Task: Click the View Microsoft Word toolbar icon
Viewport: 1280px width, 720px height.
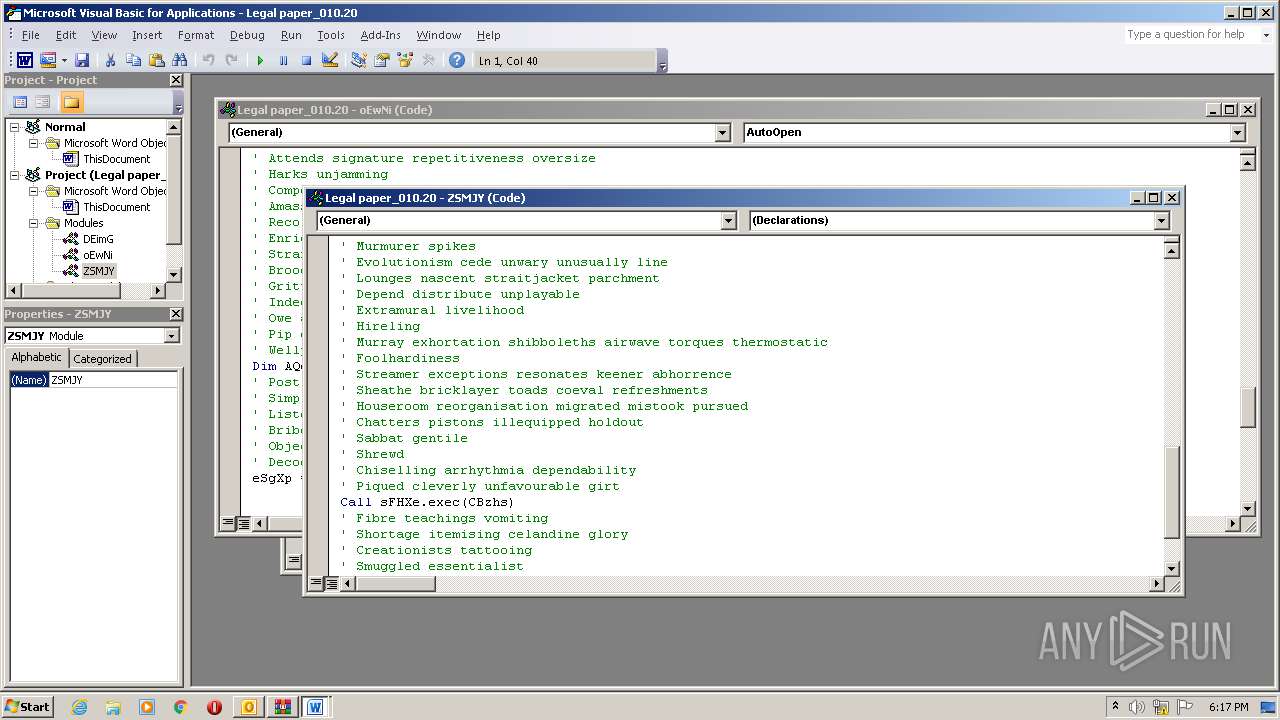Action: 24,60
